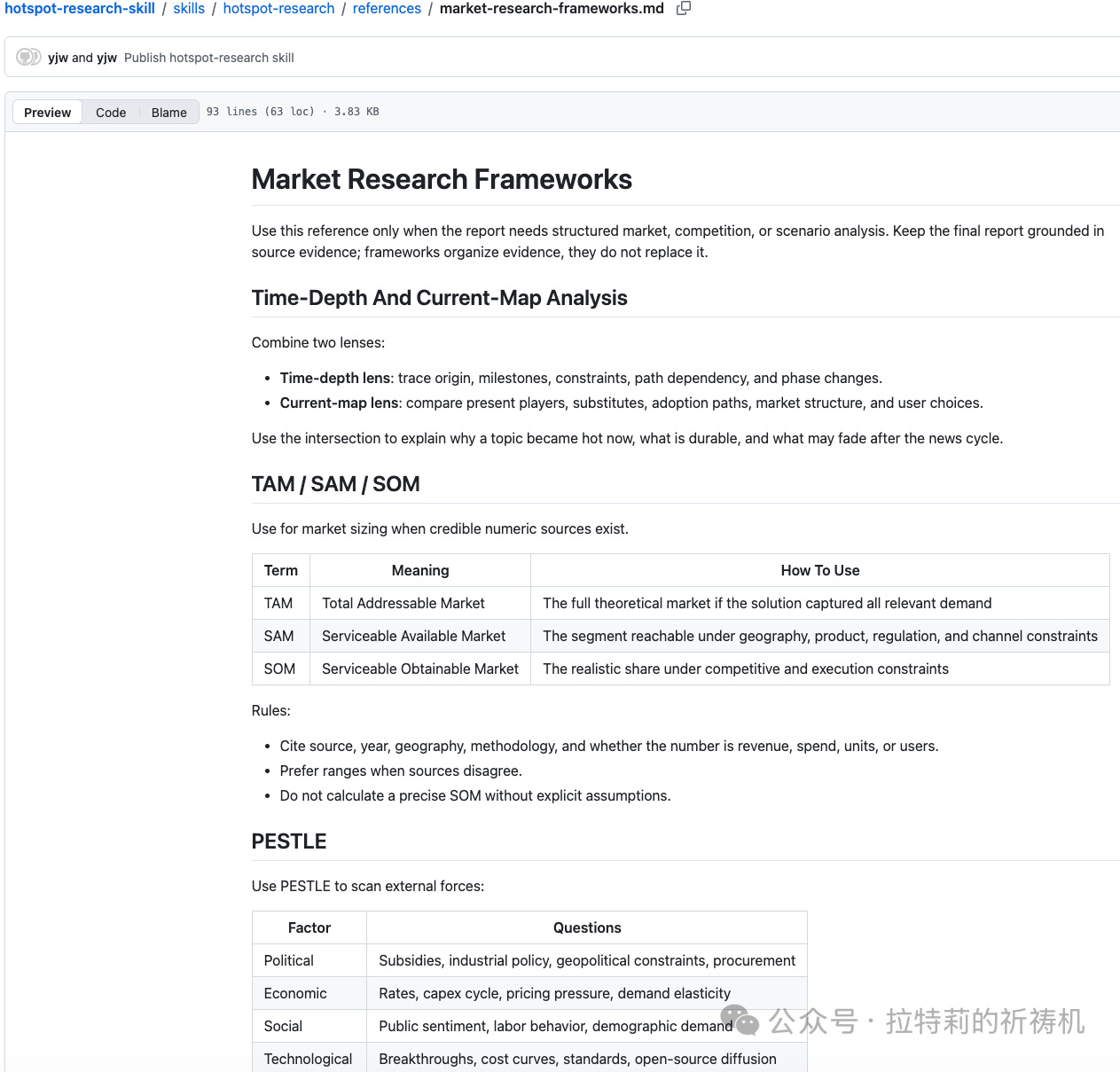The width and height of the screenshot is (1120, 1072).
Task: Click 'Questions' table header
Action: [x=587, y=928]
